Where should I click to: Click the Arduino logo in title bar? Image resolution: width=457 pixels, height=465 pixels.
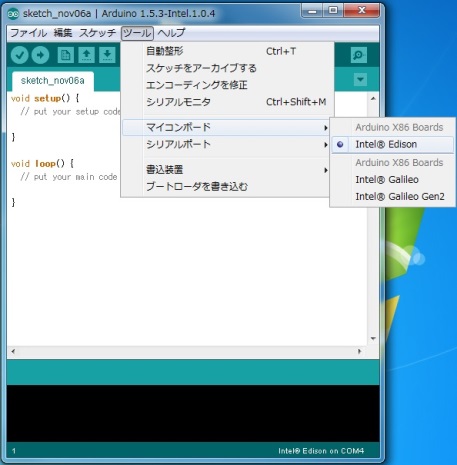(13, 14)
